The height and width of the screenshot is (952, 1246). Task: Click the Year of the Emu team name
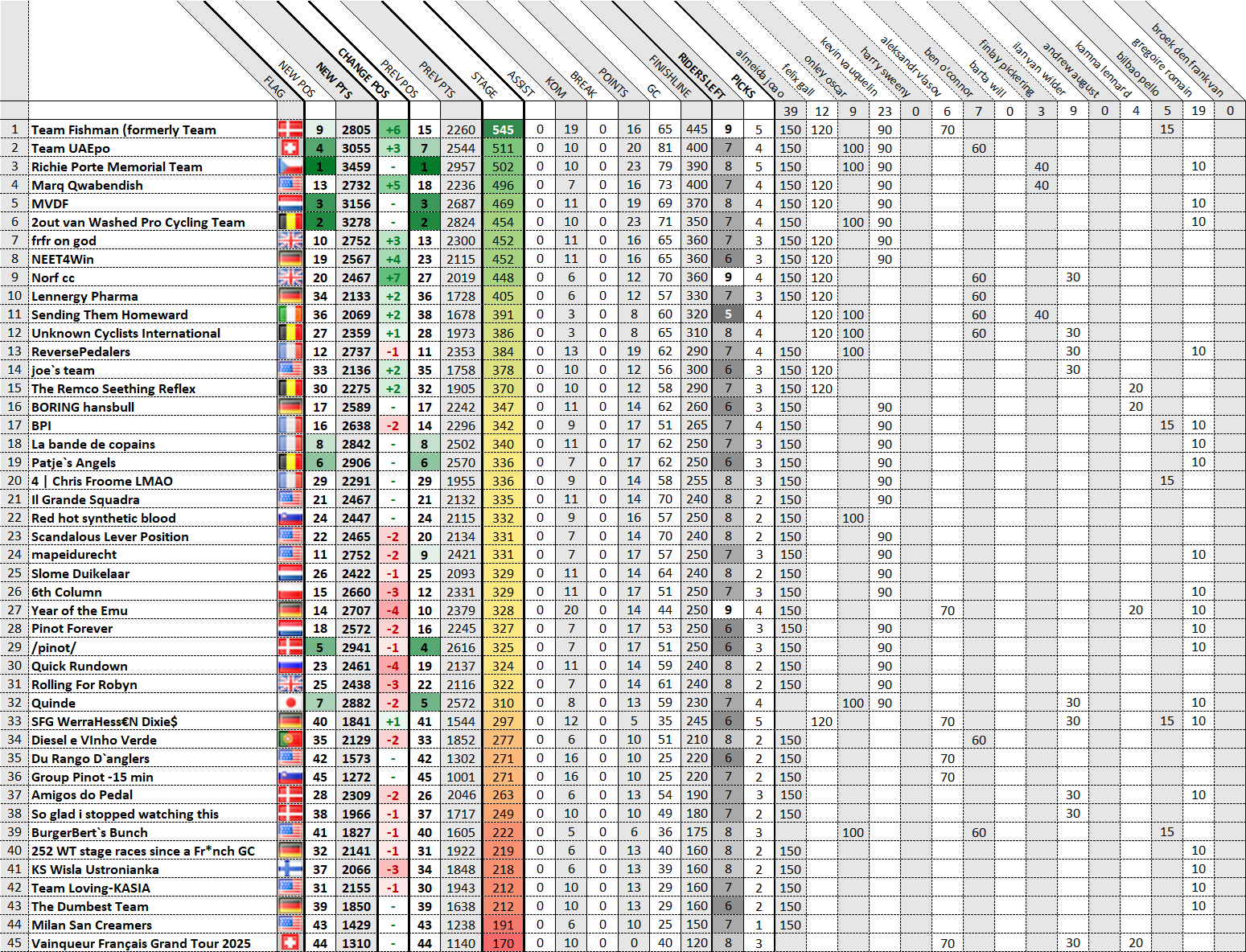point(80,610)
